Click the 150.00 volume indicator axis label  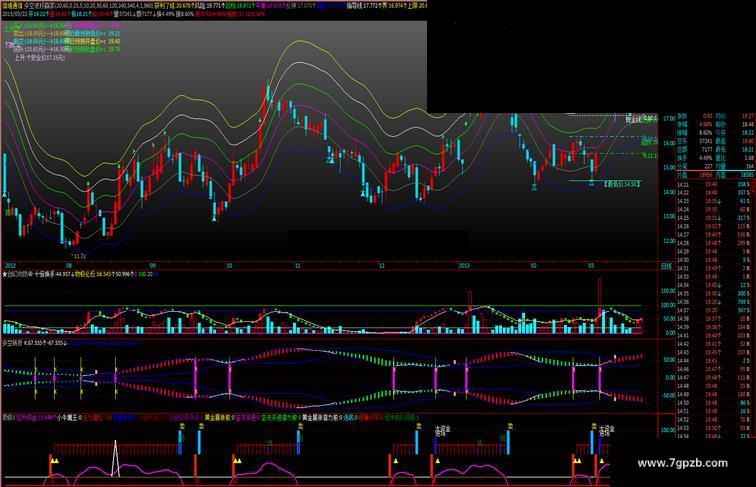(x=668, y=291)
